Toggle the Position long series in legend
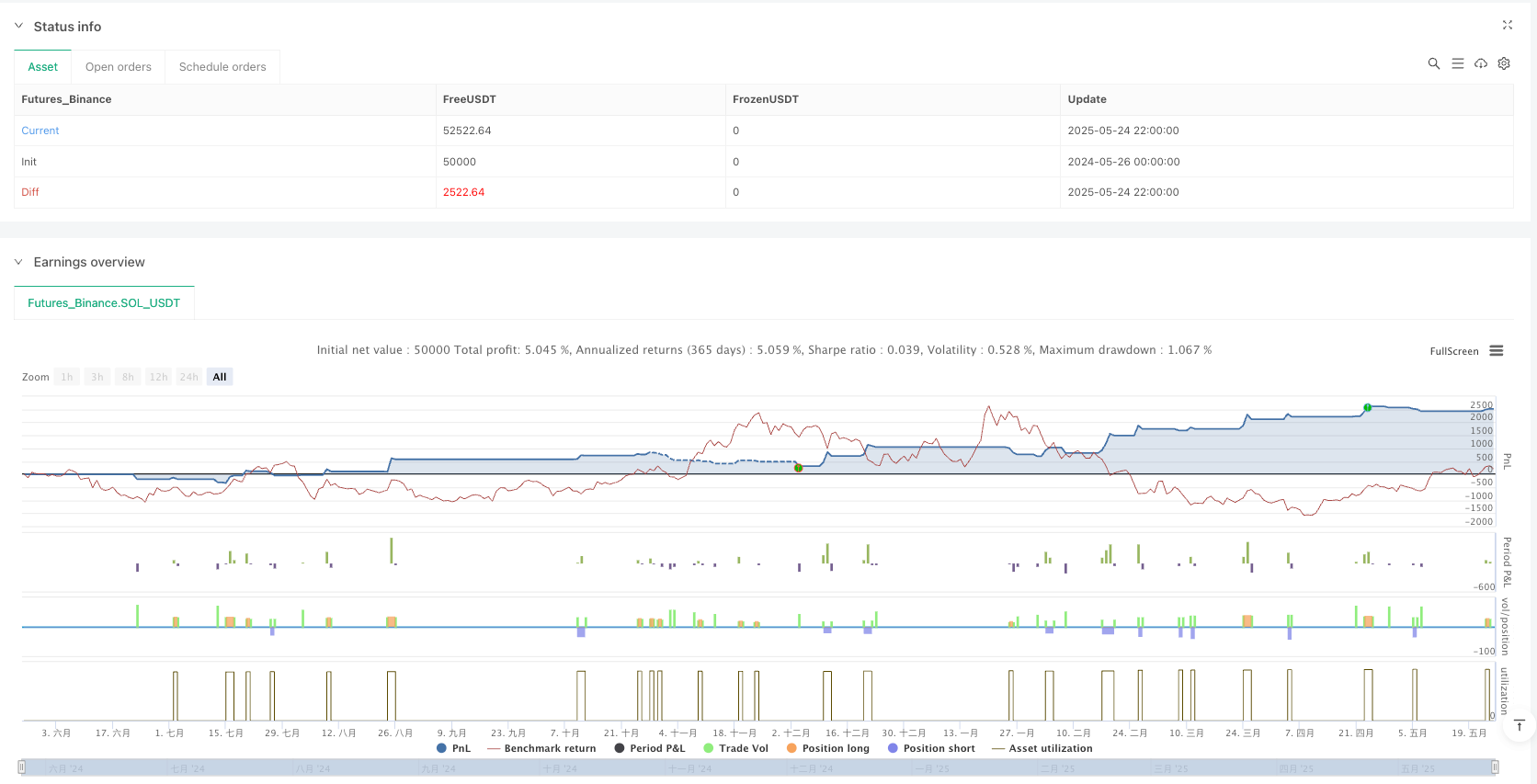Image resolution: width=1537 pixels, height=784 pixels. tap(828, 748)
